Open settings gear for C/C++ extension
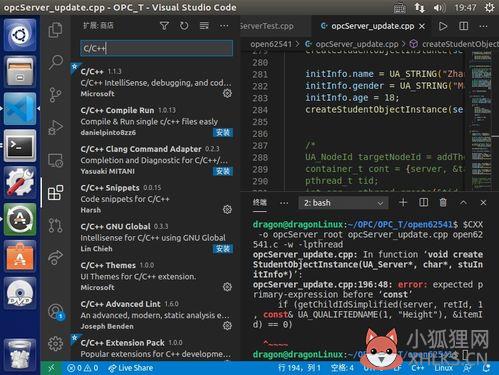 (227, 93)
